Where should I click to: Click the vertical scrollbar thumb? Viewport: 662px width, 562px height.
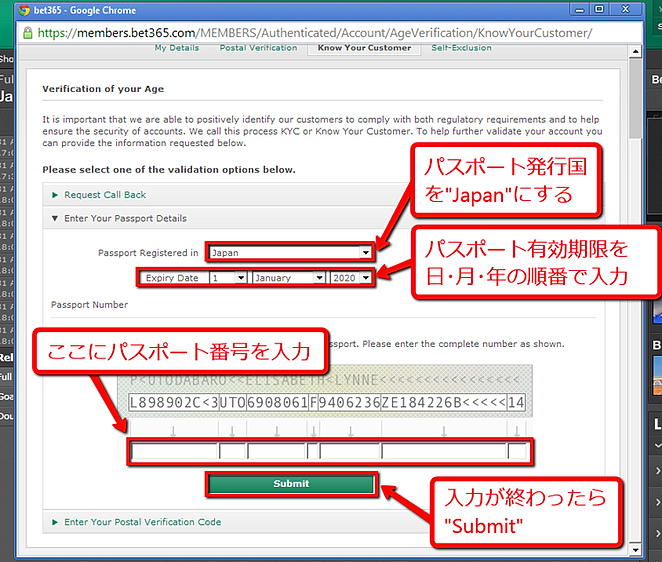tap(635, 98)
